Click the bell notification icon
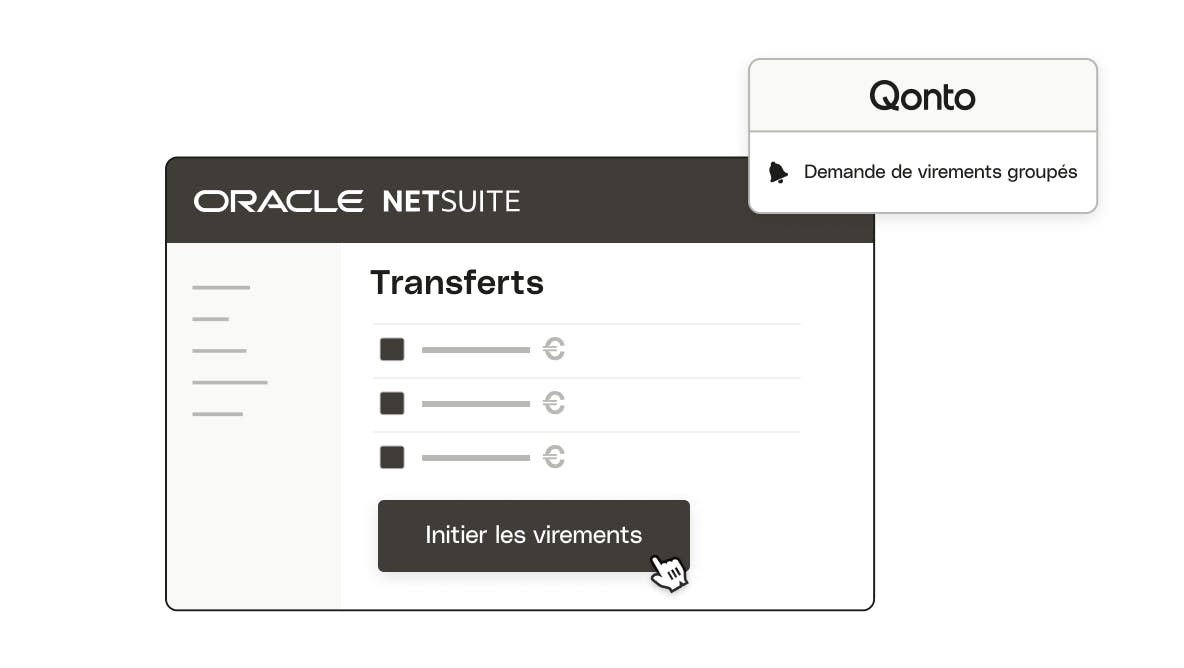 (778, 173)
